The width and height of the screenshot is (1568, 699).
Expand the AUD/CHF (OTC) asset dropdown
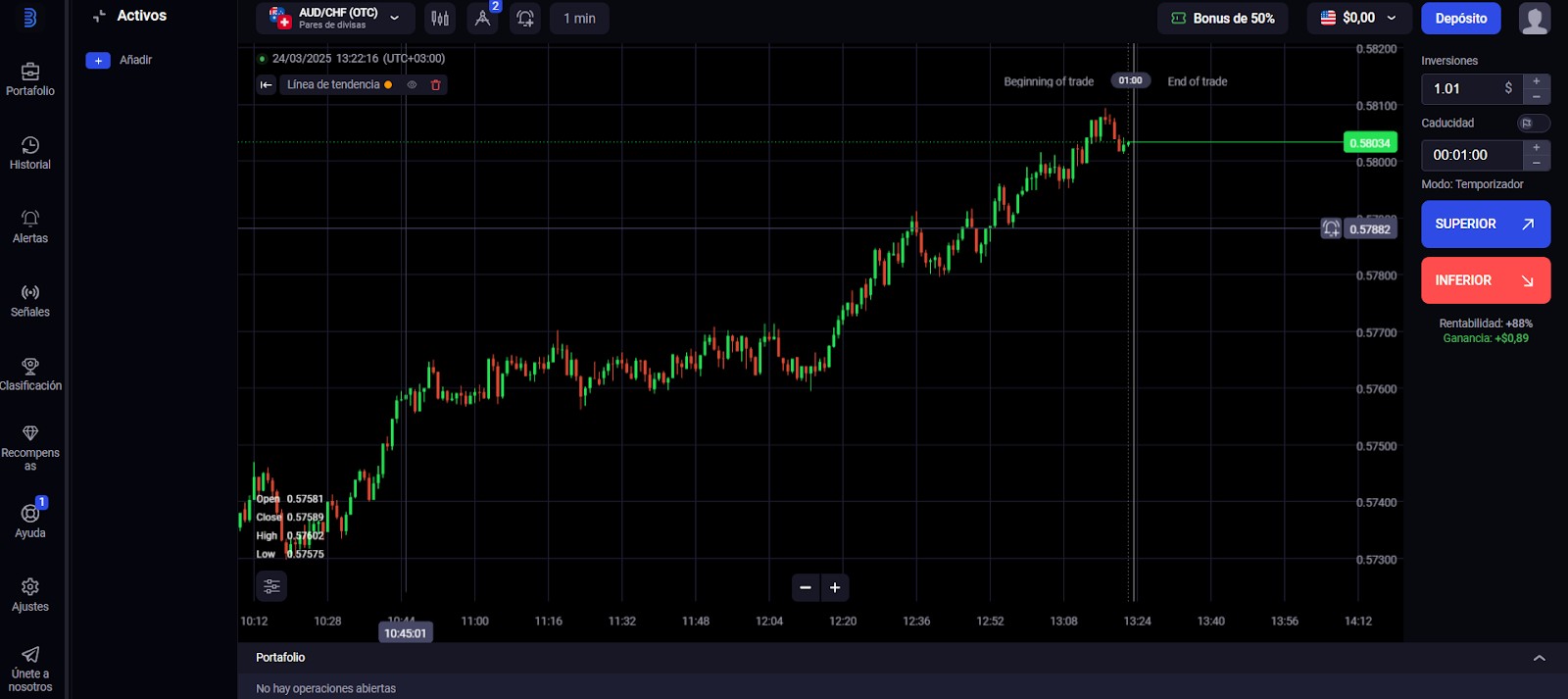(335, 19)
